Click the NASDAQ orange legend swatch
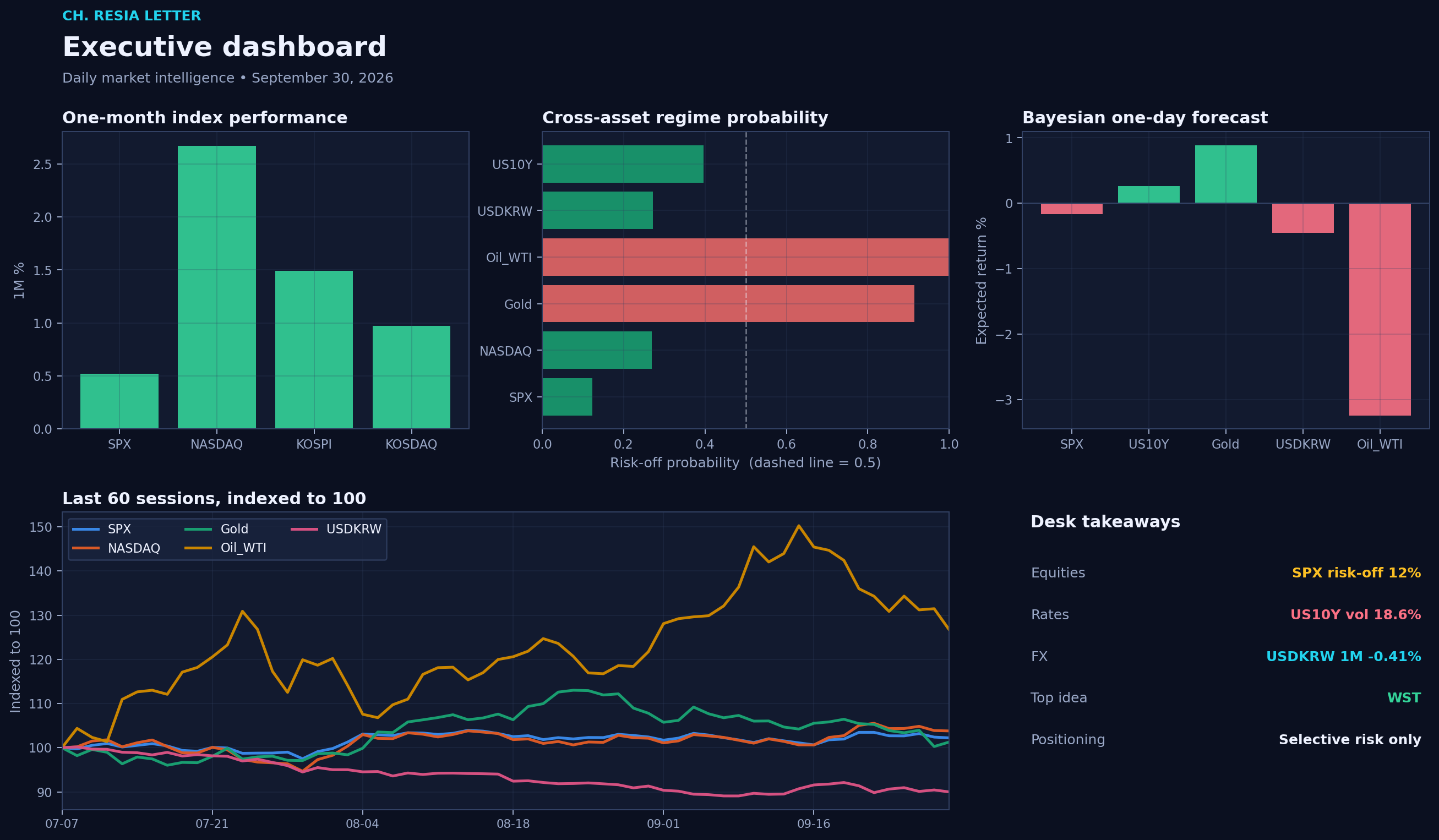Screen dimensions: 1439x840 [86, 548]
